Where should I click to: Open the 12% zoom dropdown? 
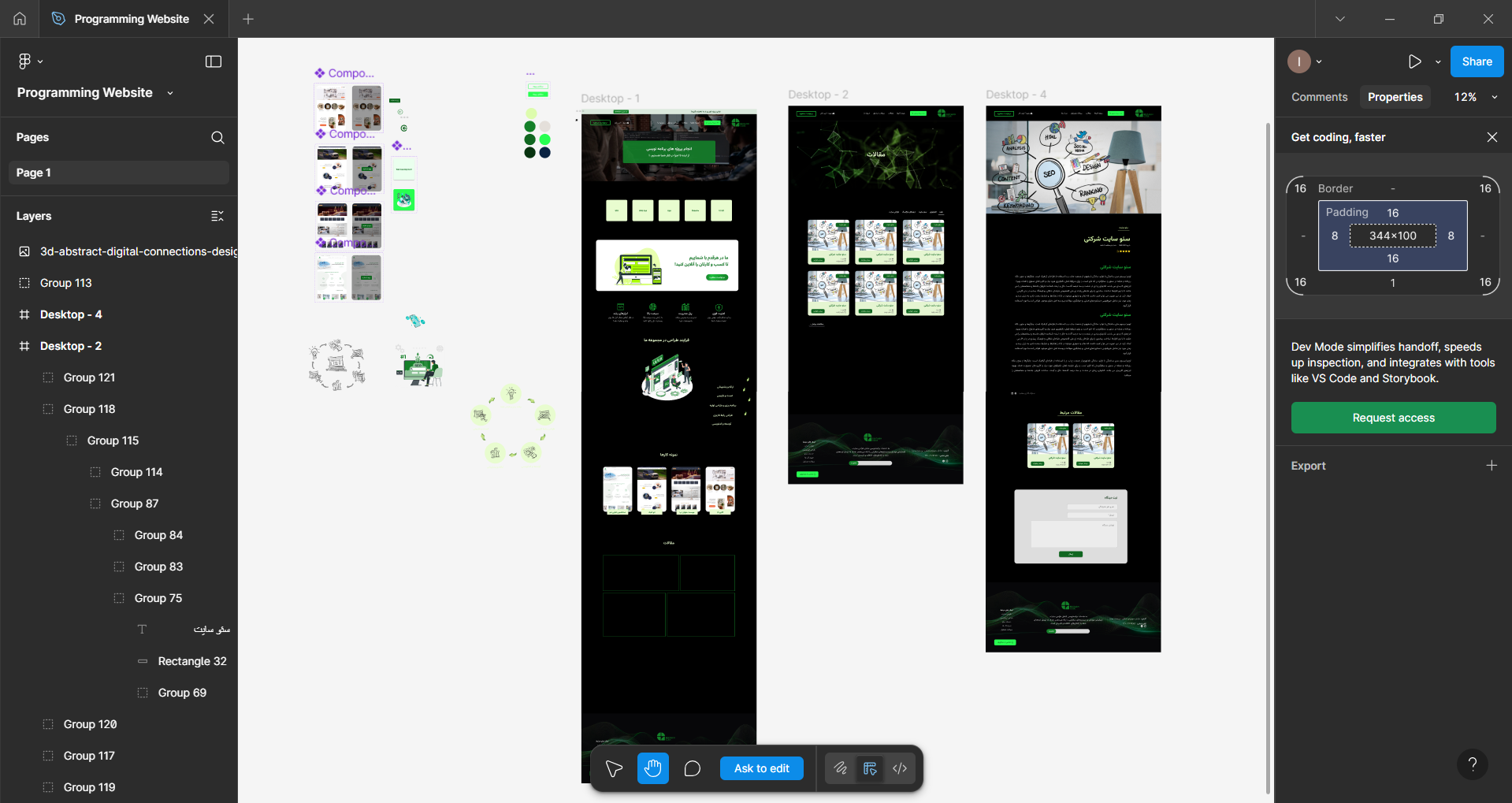pos(1476,97)
